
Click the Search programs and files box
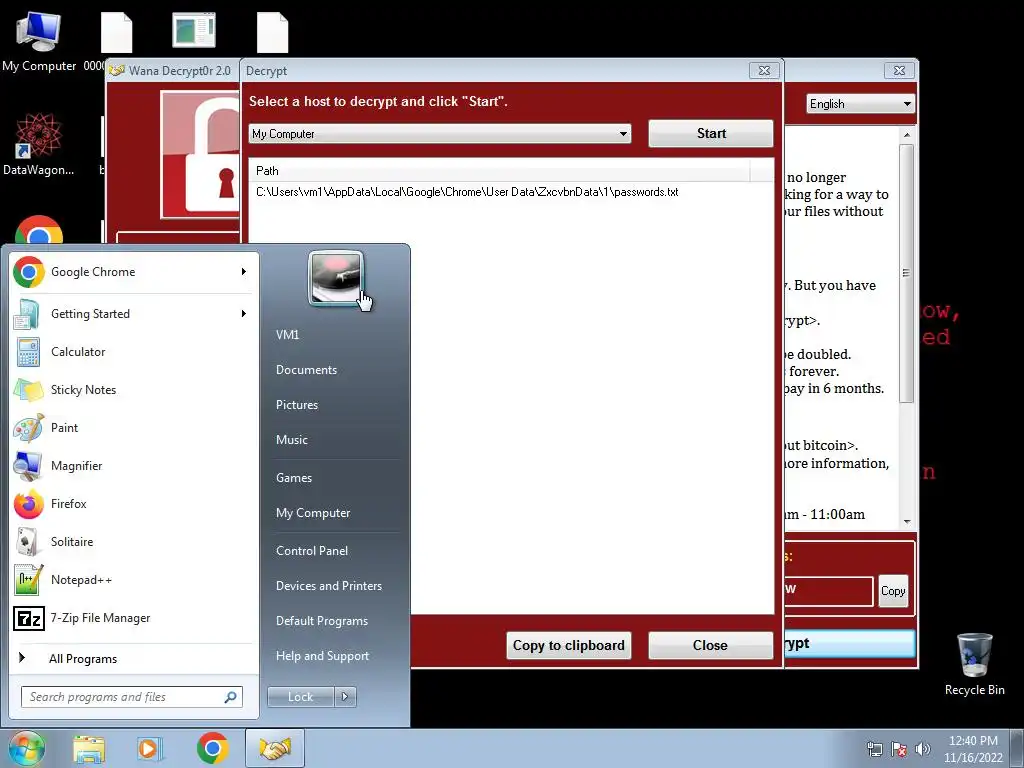coord(131,697)
